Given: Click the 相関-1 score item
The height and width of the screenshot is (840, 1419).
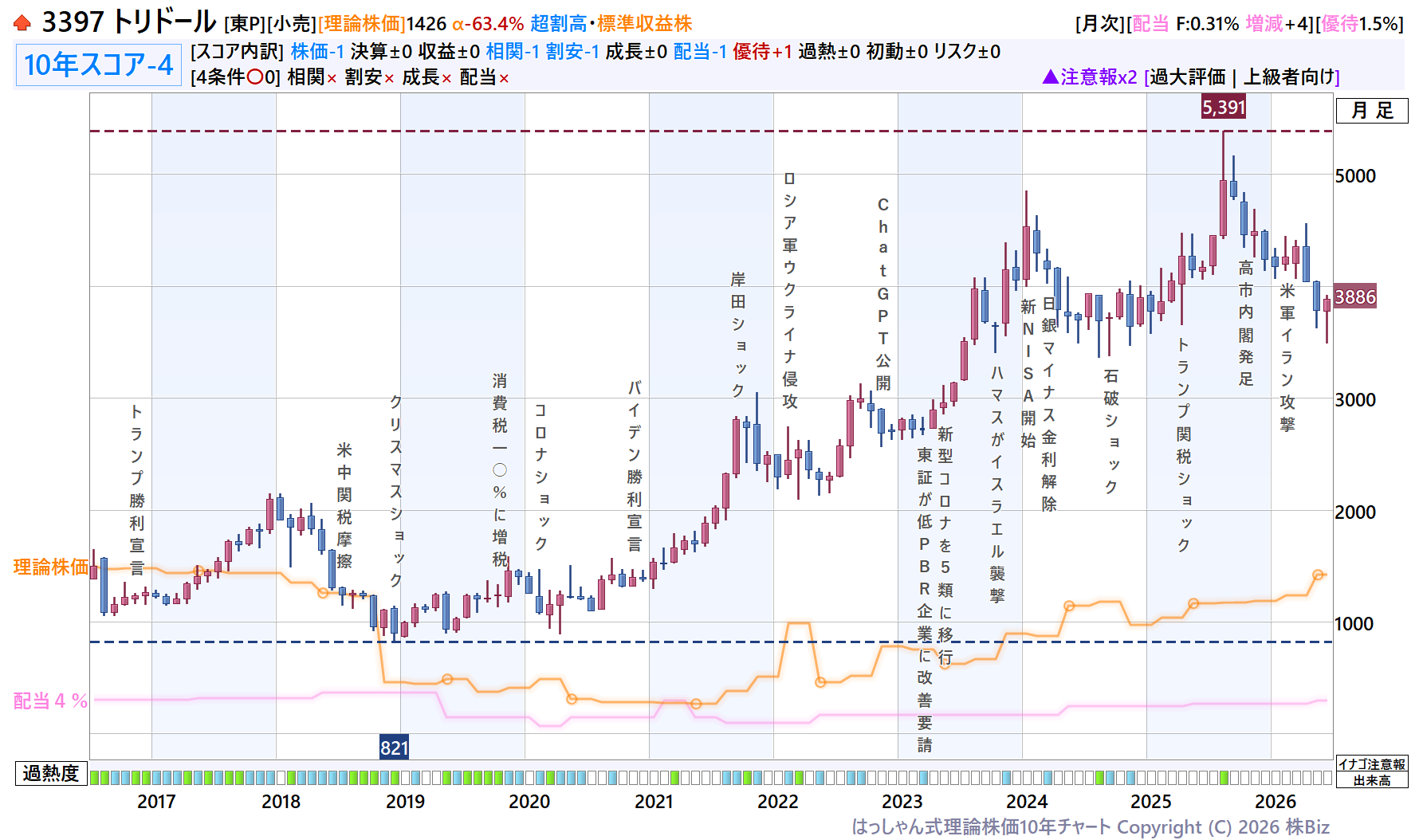Looking at the screenshot, I should coord(513,52).
